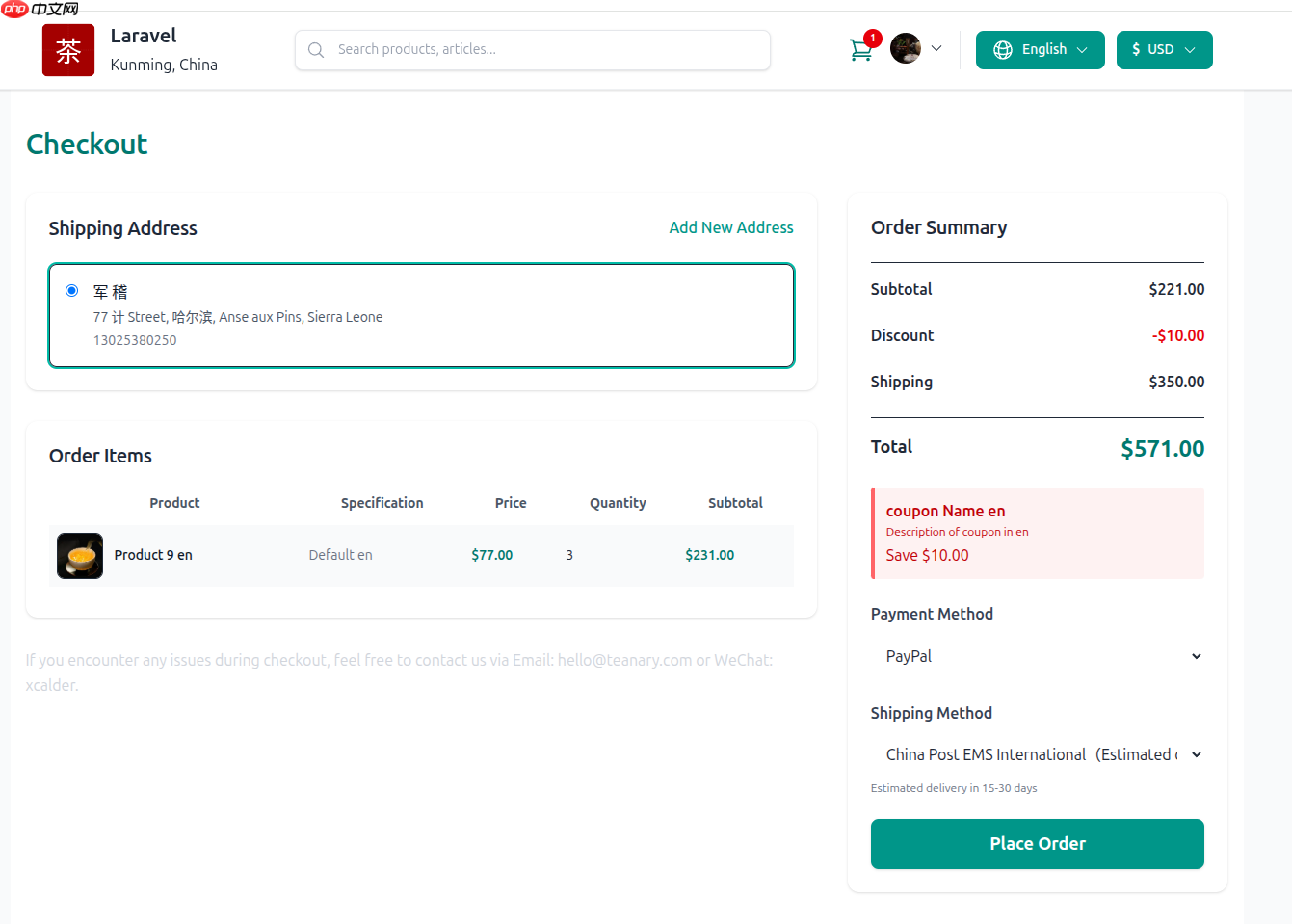Click the globe language icon
1292x924 pixels.
pyautogui.click(x=1003, y=50)
